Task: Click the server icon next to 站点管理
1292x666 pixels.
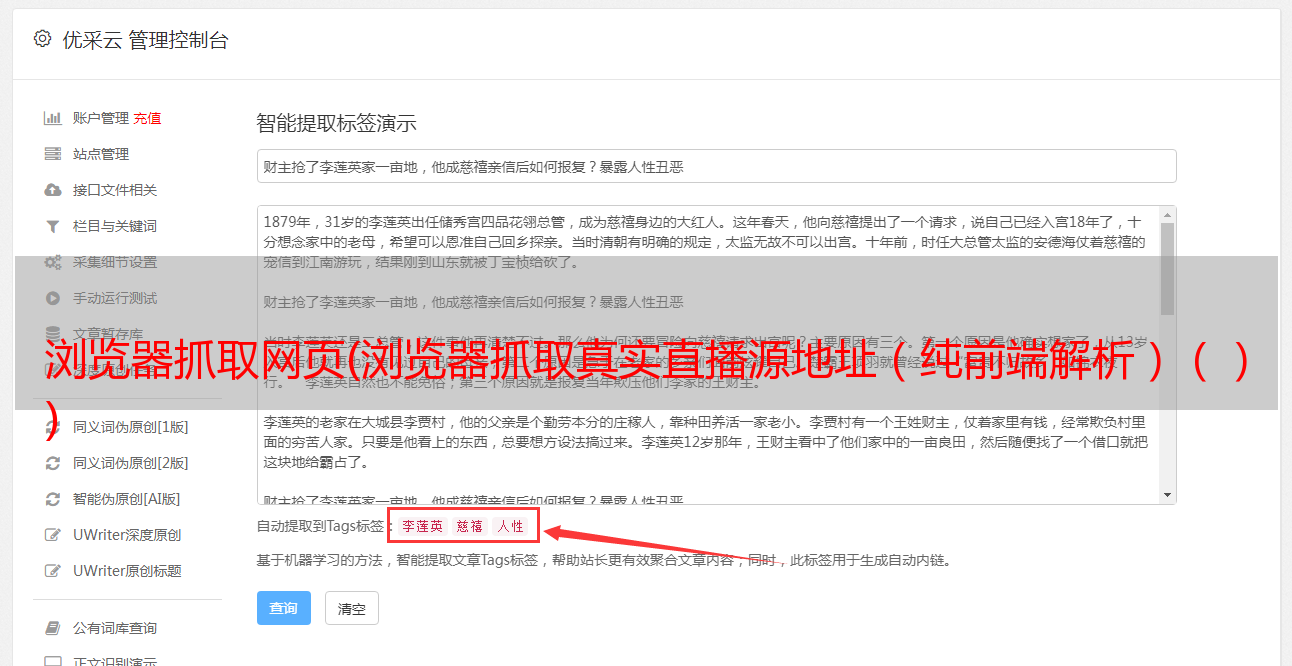Action: click(52, 154)
